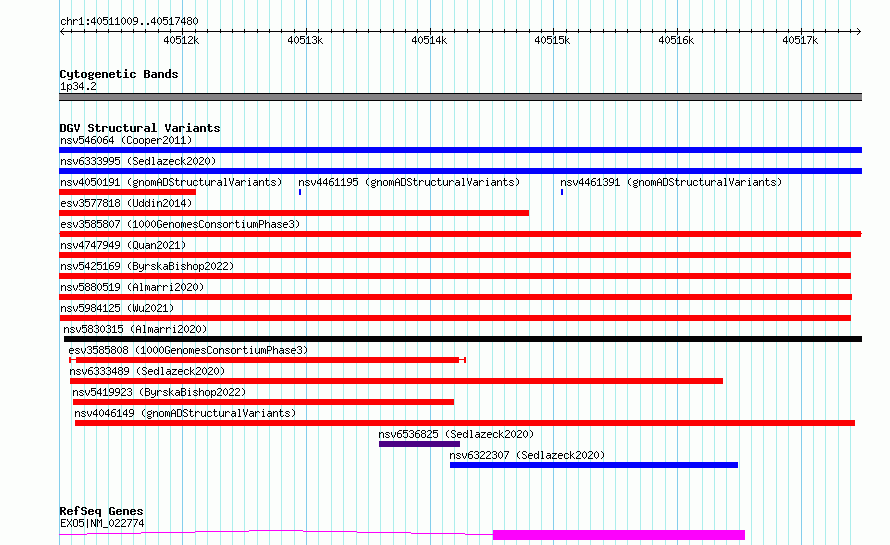Open the nsv5419923 (ByrskaBishop2022) label
Viewport: 890px width, 545px height.
(x=159, y=392)
